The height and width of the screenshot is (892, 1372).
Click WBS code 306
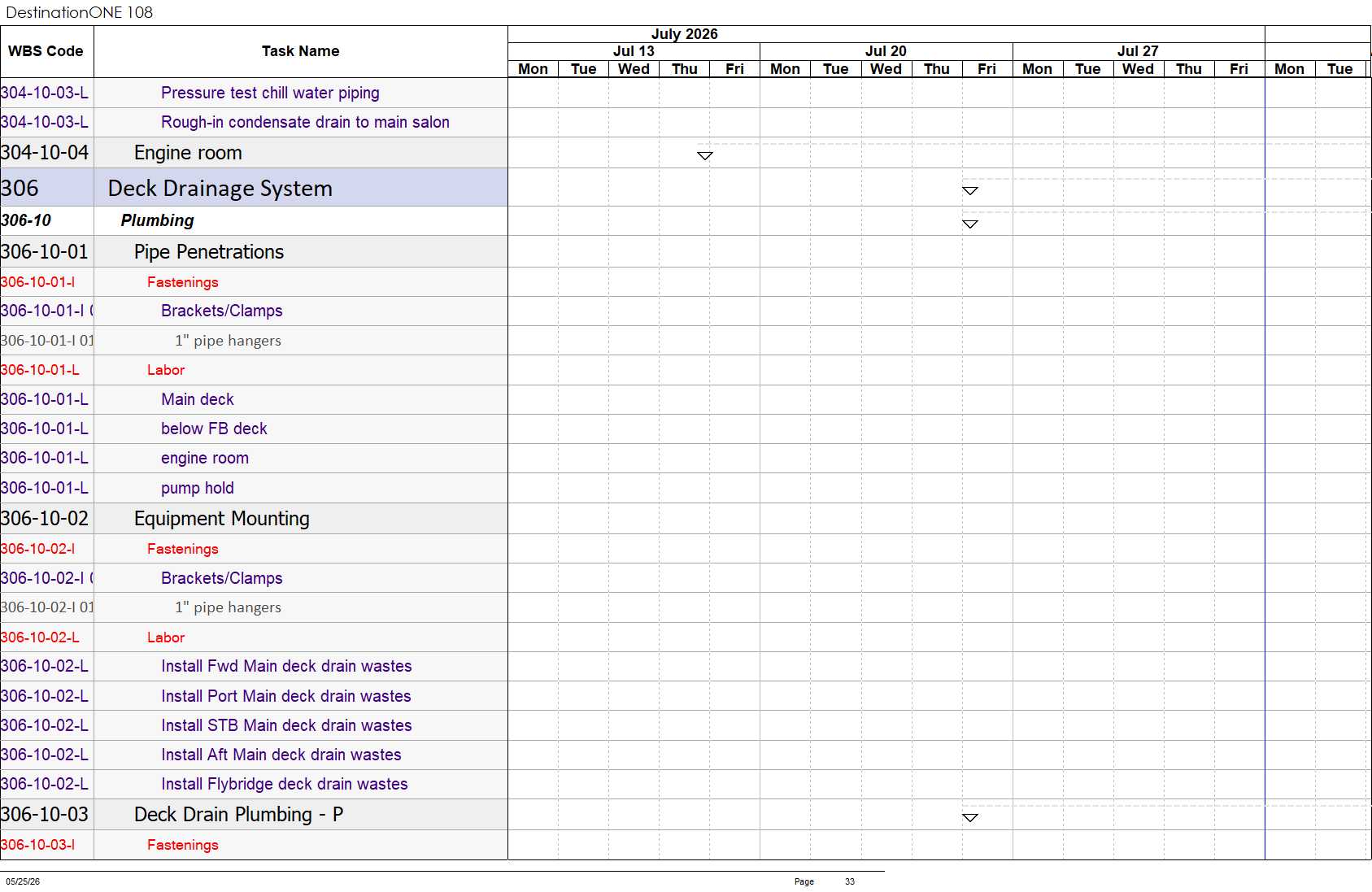tap(20, 188)
